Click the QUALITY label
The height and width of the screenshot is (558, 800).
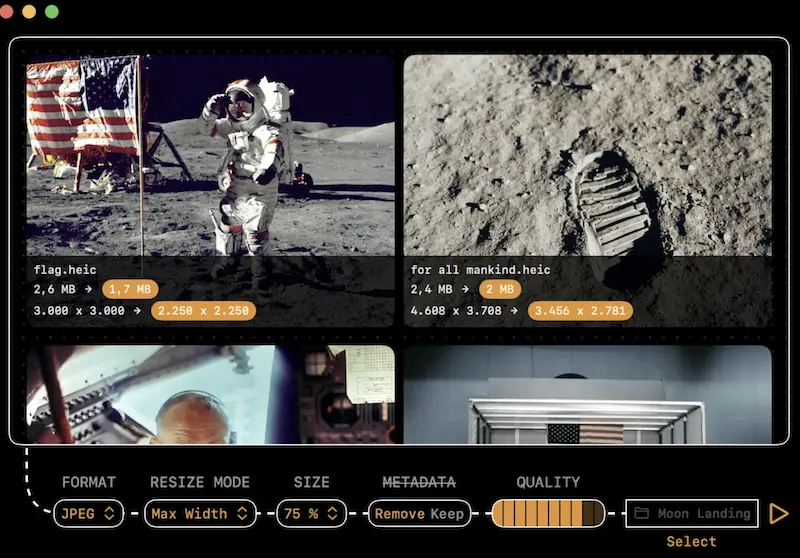point(548,482)
